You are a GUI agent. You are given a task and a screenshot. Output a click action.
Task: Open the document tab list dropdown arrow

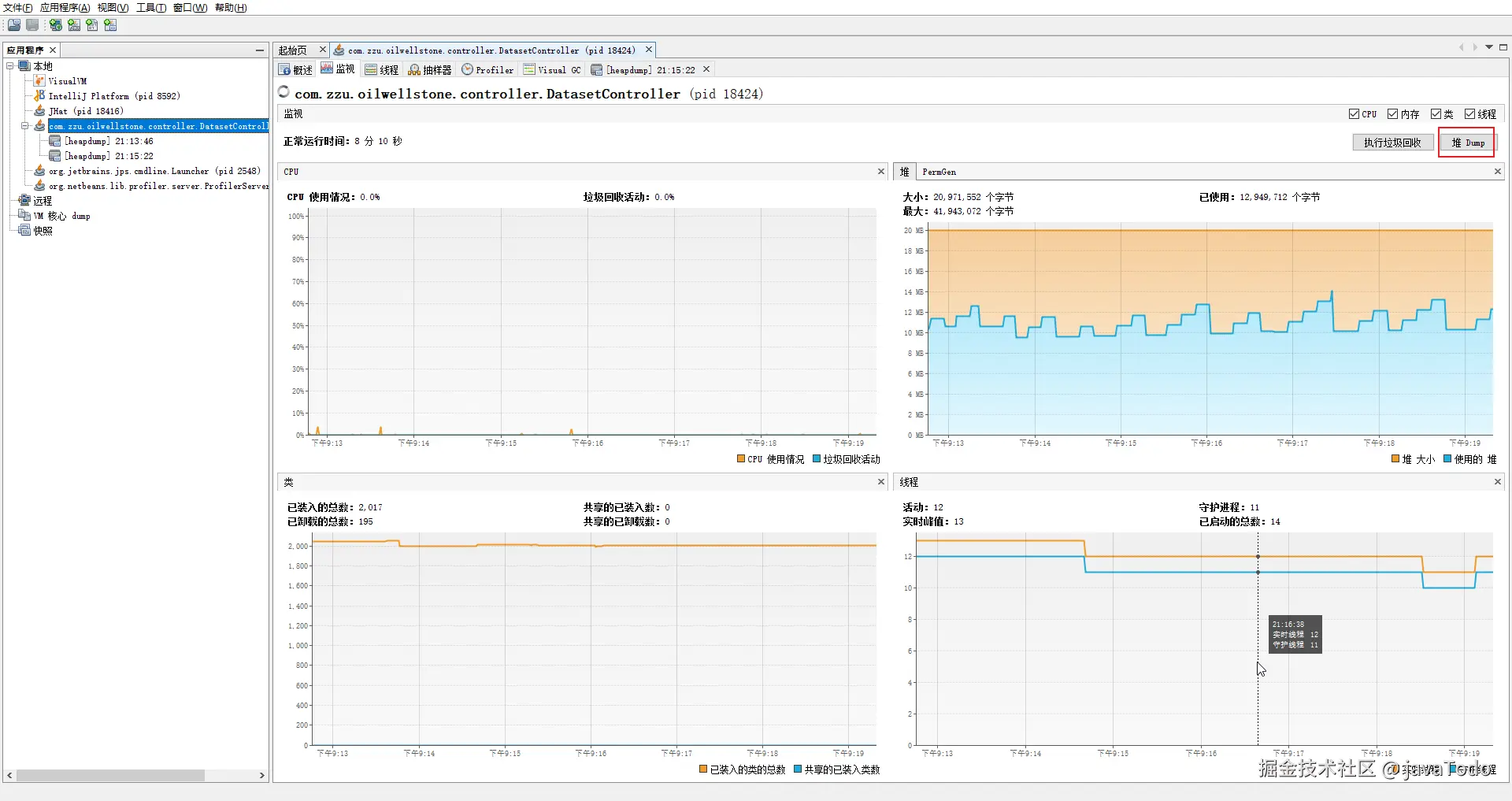pyautogui.click(x=1489, y=47)
